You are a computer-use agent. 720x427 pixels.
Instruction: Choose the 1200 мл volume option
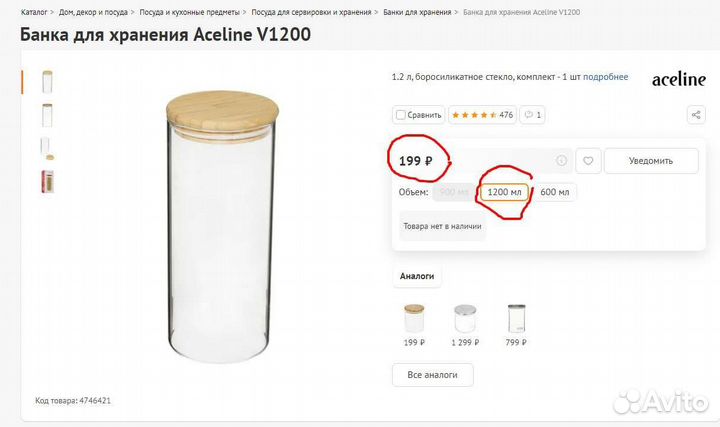pyautogui.click(x=503, y=192)
